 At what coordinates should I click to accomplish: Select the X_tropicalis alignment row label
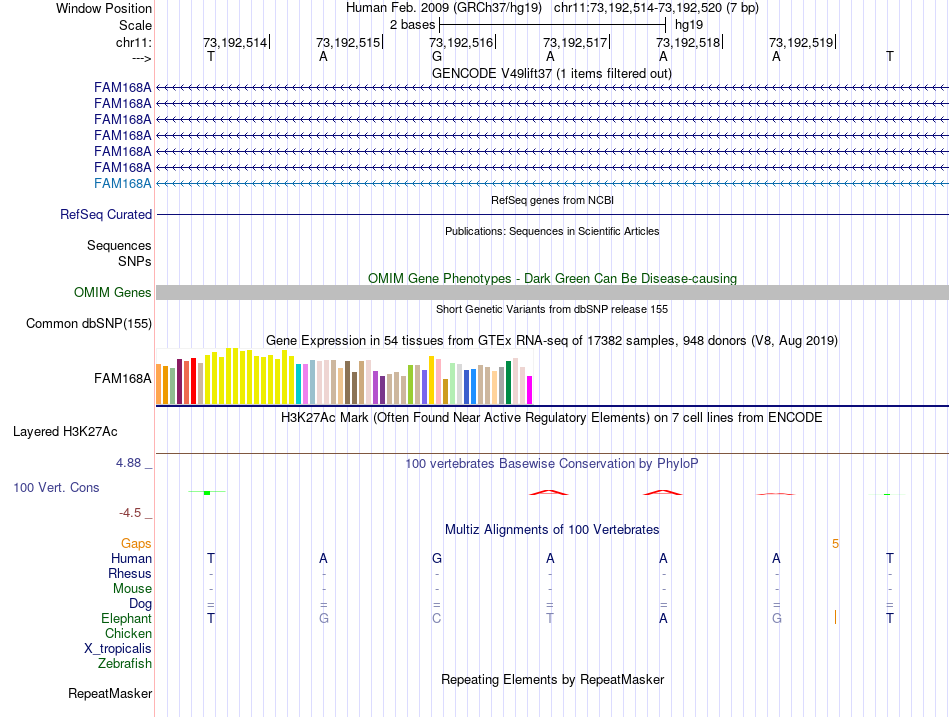click(x=118, y=649)
